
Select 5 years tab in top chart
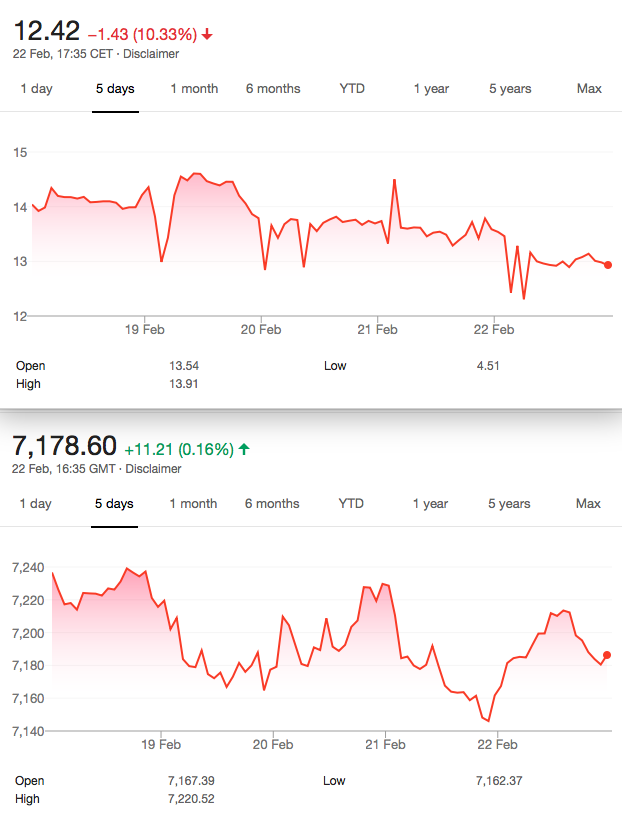(x=510, y=89)
